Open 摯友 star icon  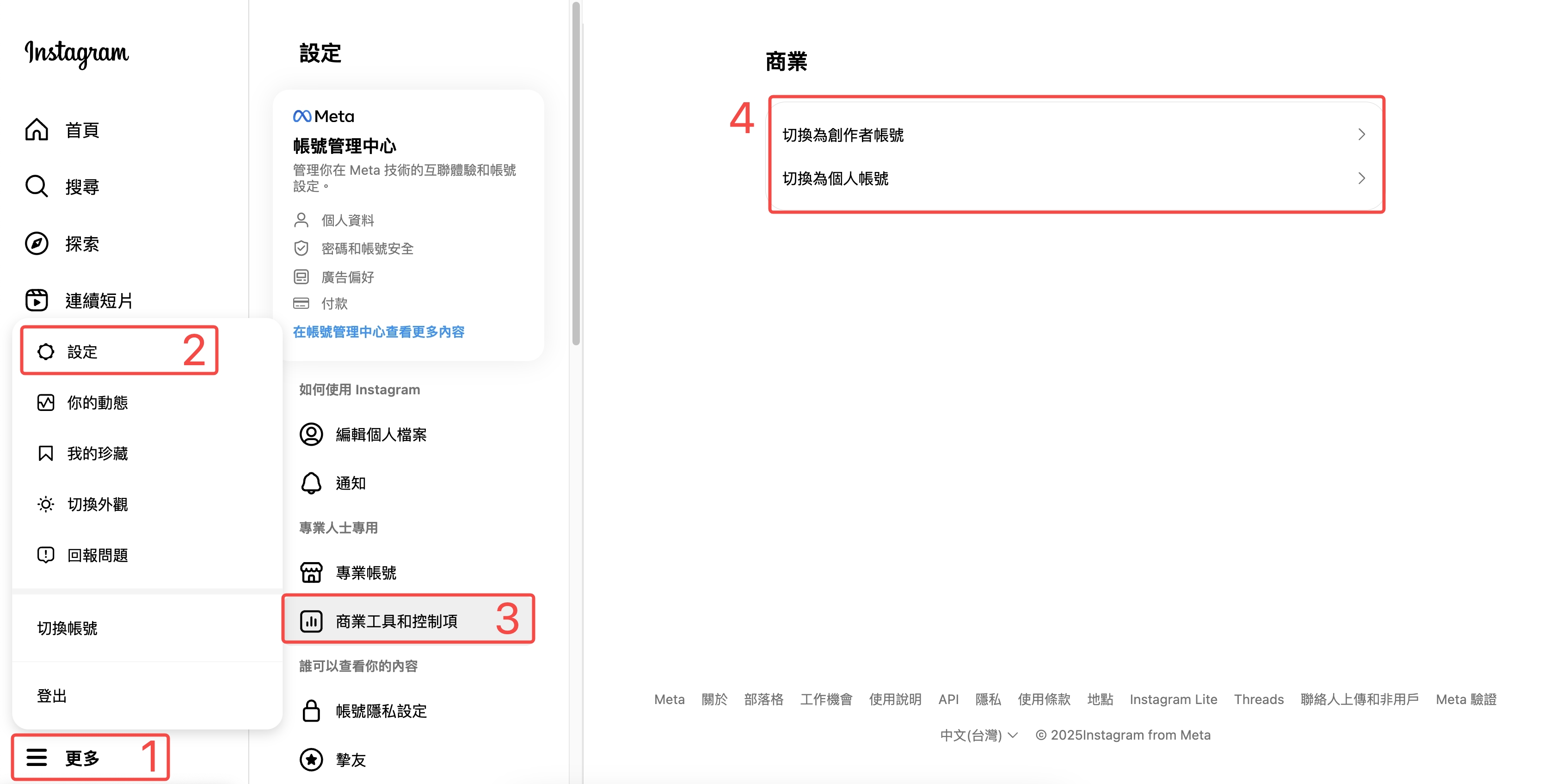311,759
